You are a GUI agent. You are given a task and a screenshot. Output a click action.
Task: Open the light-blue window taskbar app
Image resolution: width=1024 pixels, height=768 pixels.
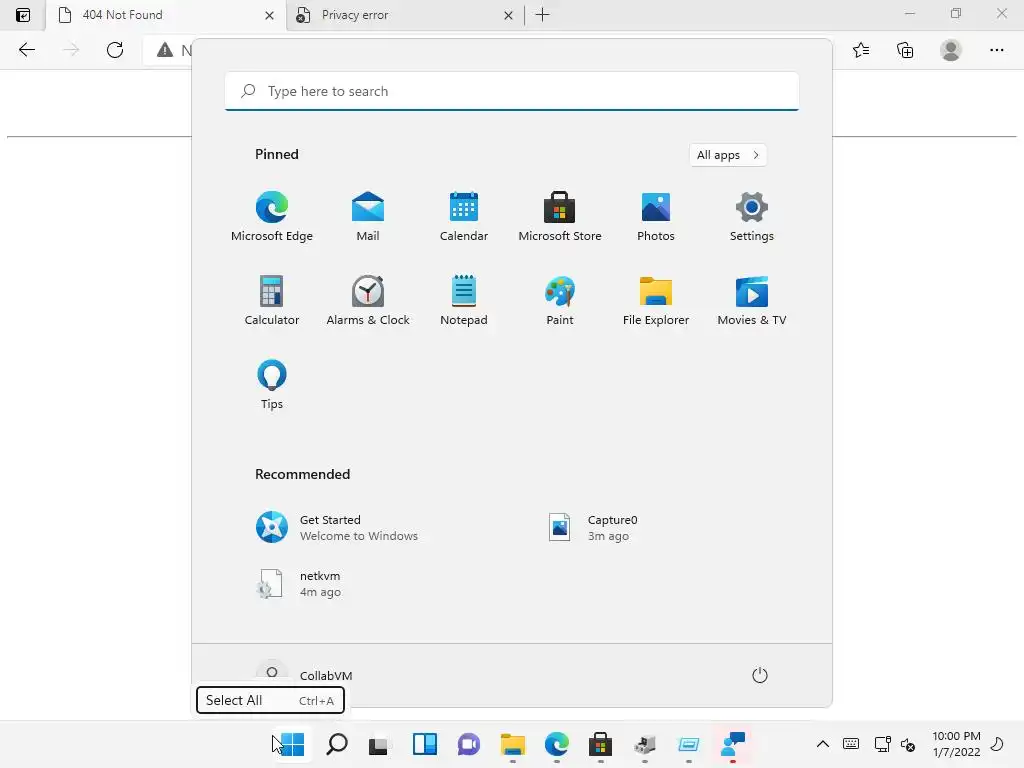click(x=688, y=744)
